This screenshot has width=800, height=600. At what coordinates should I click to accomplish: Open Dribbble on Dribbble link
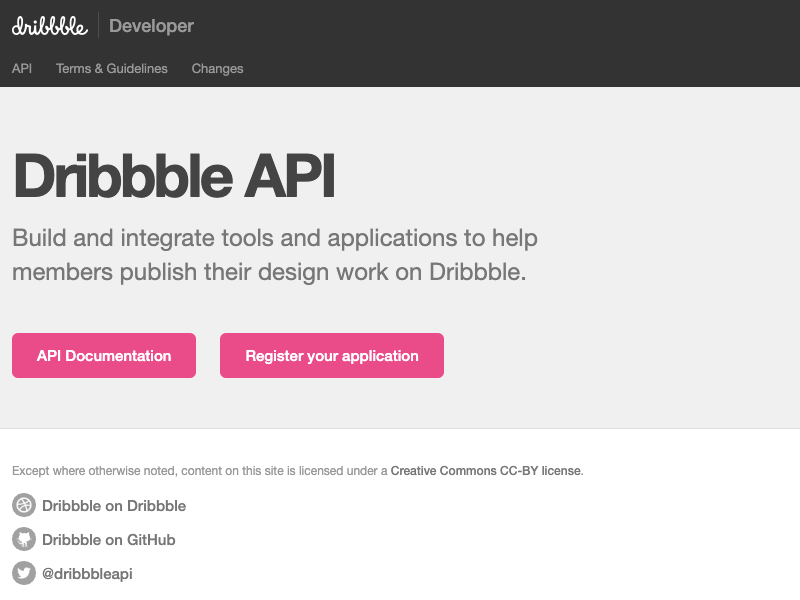coord(114,506)
